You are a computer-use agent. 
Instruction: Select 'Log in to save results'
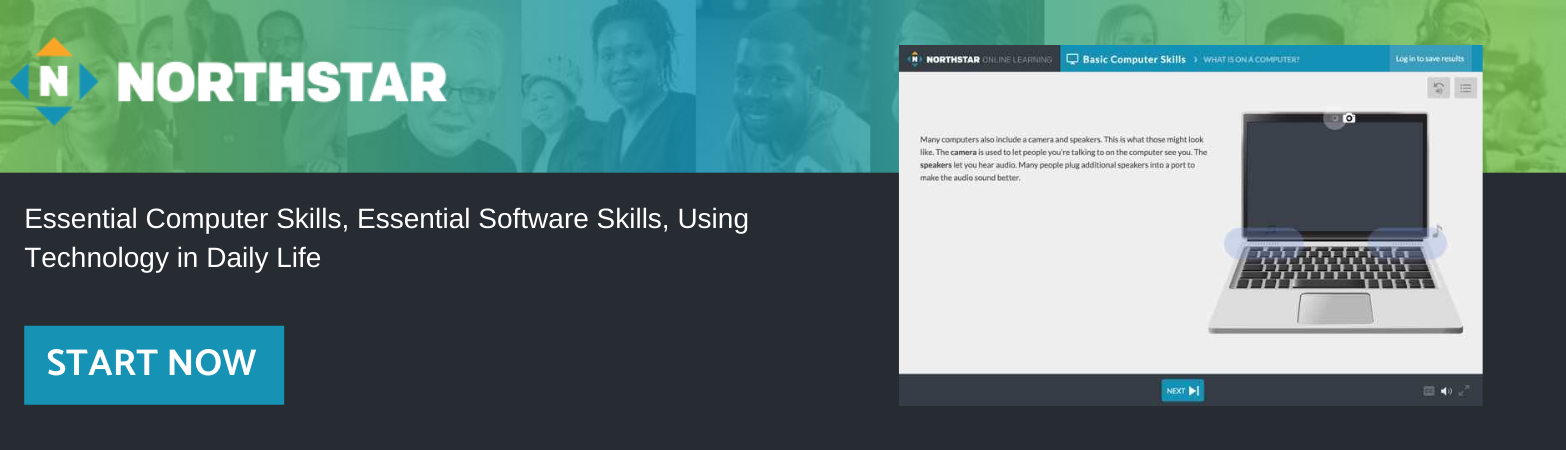(1429, 59)
